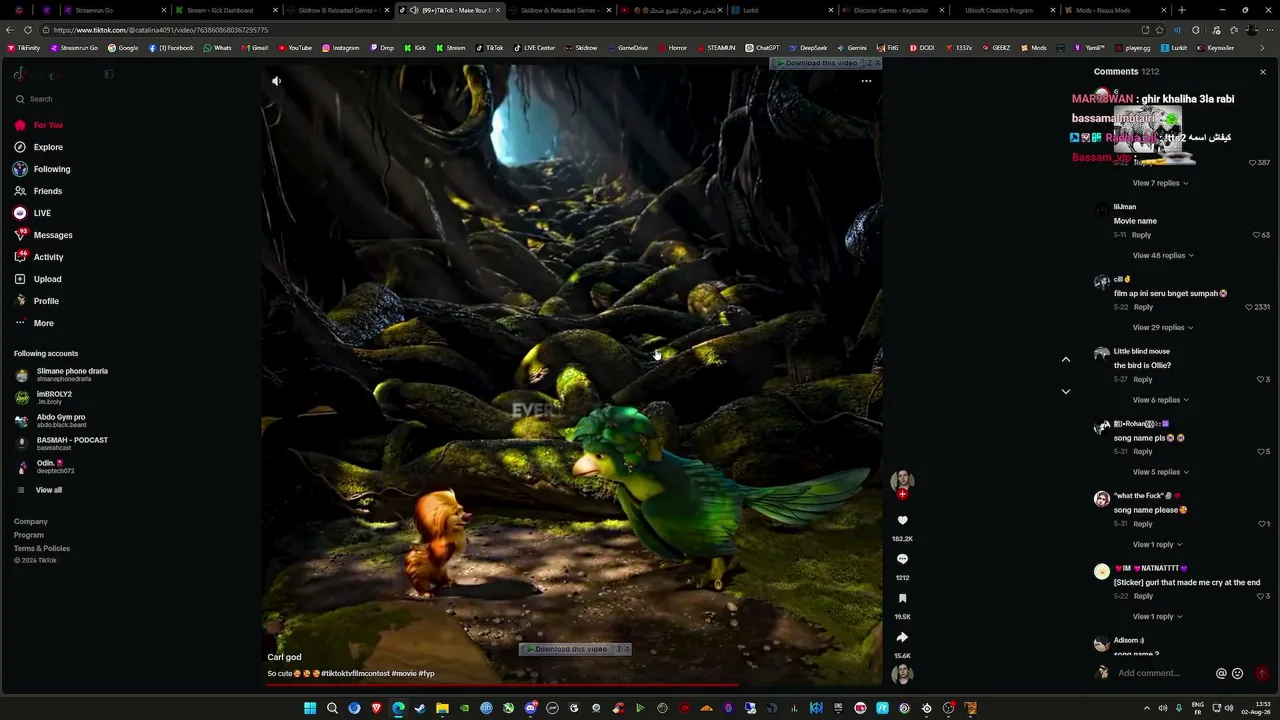Viewport: 1280px width, 720px height.
Task: Share the video with the arrow icon
Action: pyautogui.click(x=902, y=637)
